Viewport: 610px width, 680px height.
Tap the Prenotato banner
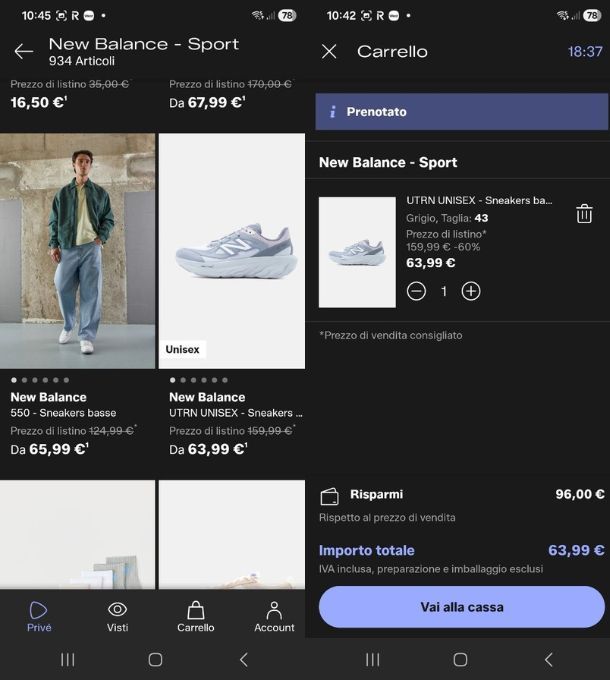462,112
